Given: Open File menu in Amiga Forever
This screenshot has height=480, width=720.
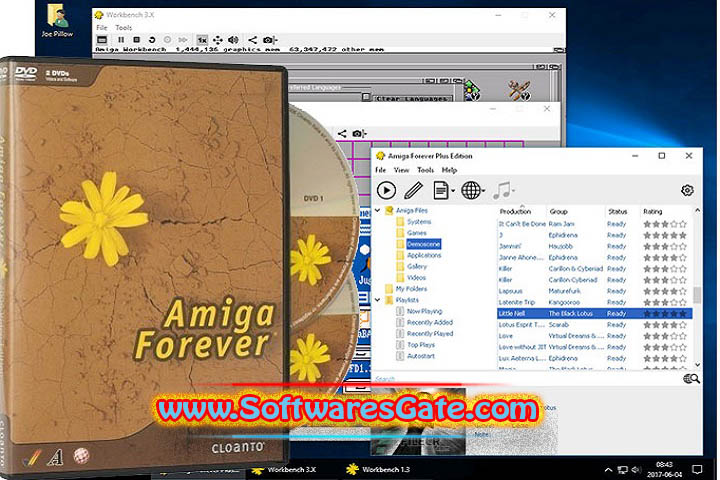Looking at the screenshot, I should 381,170.
